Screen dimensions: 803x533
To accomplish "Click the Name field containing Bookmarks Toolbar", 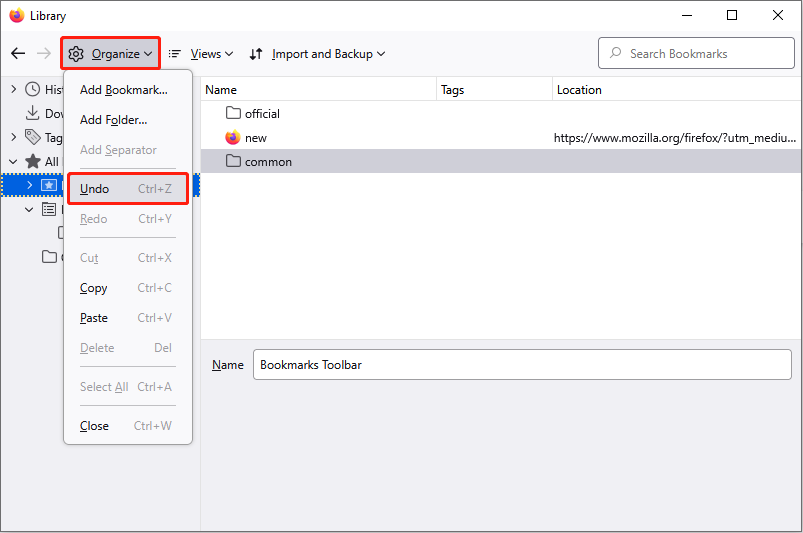I will (521, 365).
